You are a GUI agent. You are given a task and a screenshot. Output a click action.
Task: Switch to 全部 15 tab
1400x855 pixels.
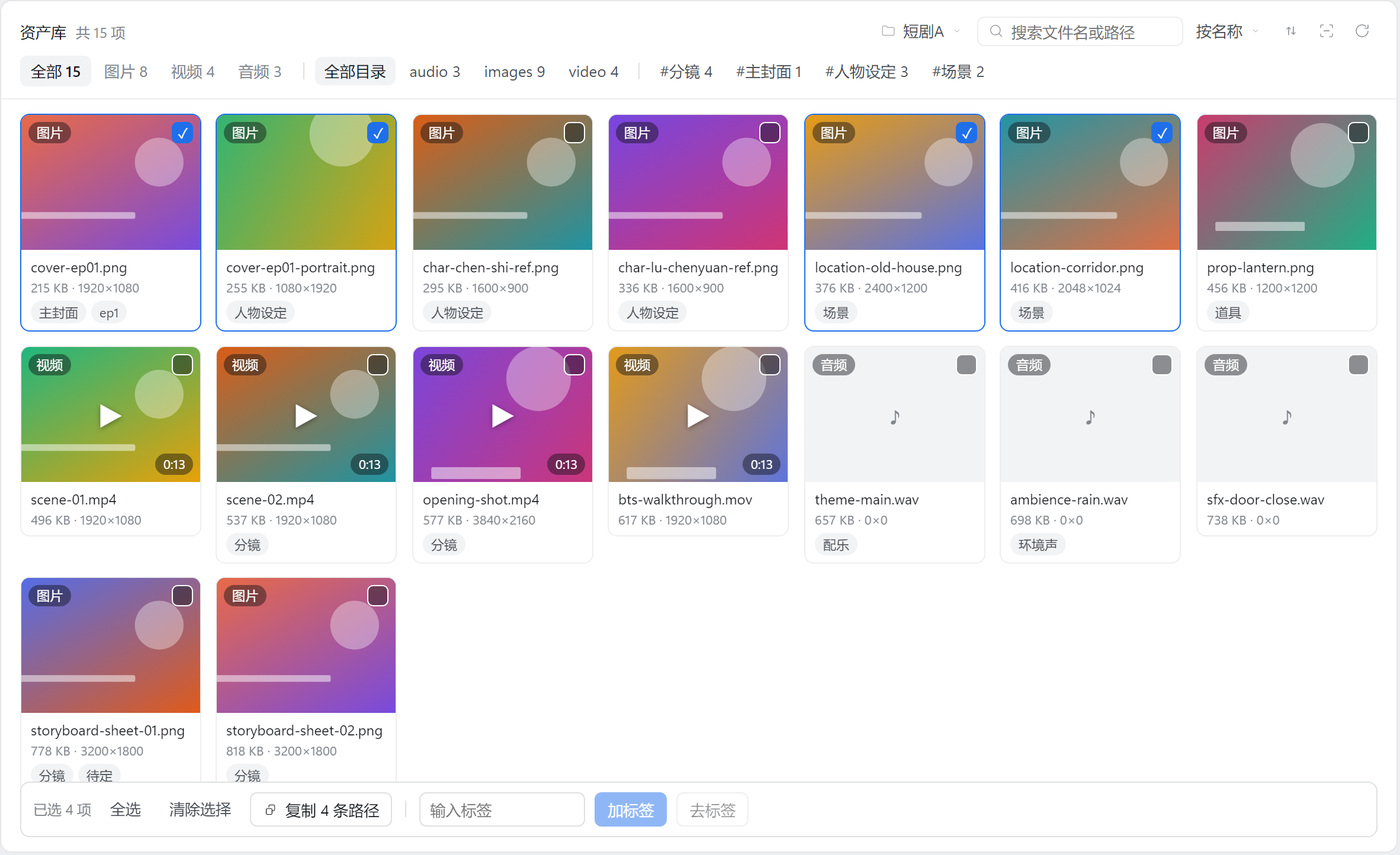[x=56, y=72]
